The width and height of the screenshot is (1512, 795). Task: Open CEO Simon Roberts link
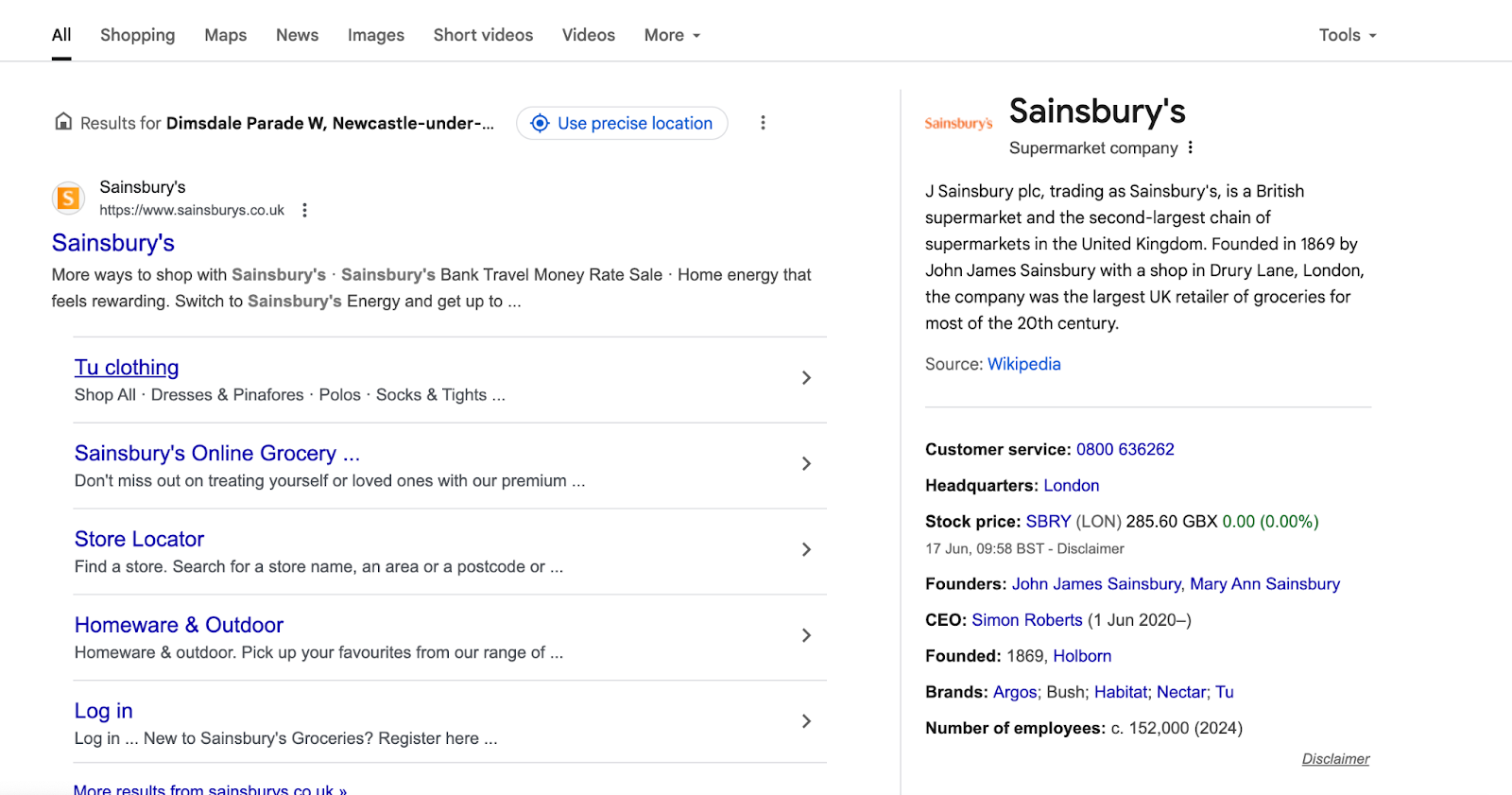point(1027,620)
